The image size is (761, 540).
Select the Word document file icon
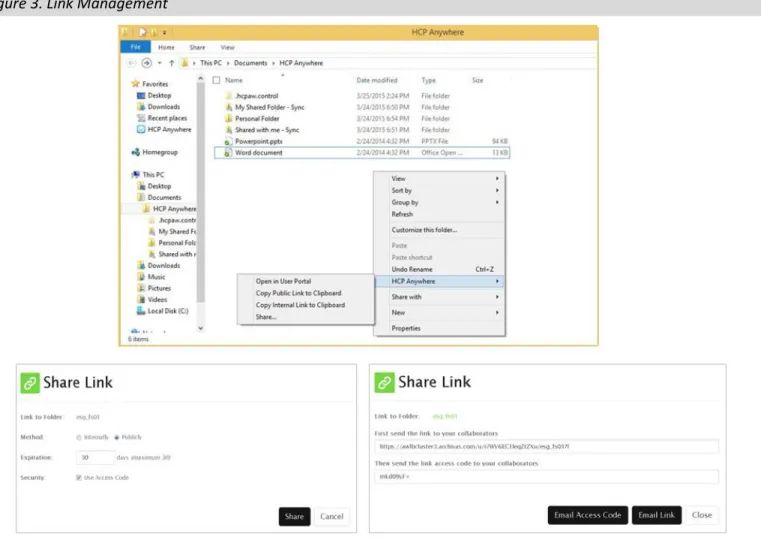228,153
